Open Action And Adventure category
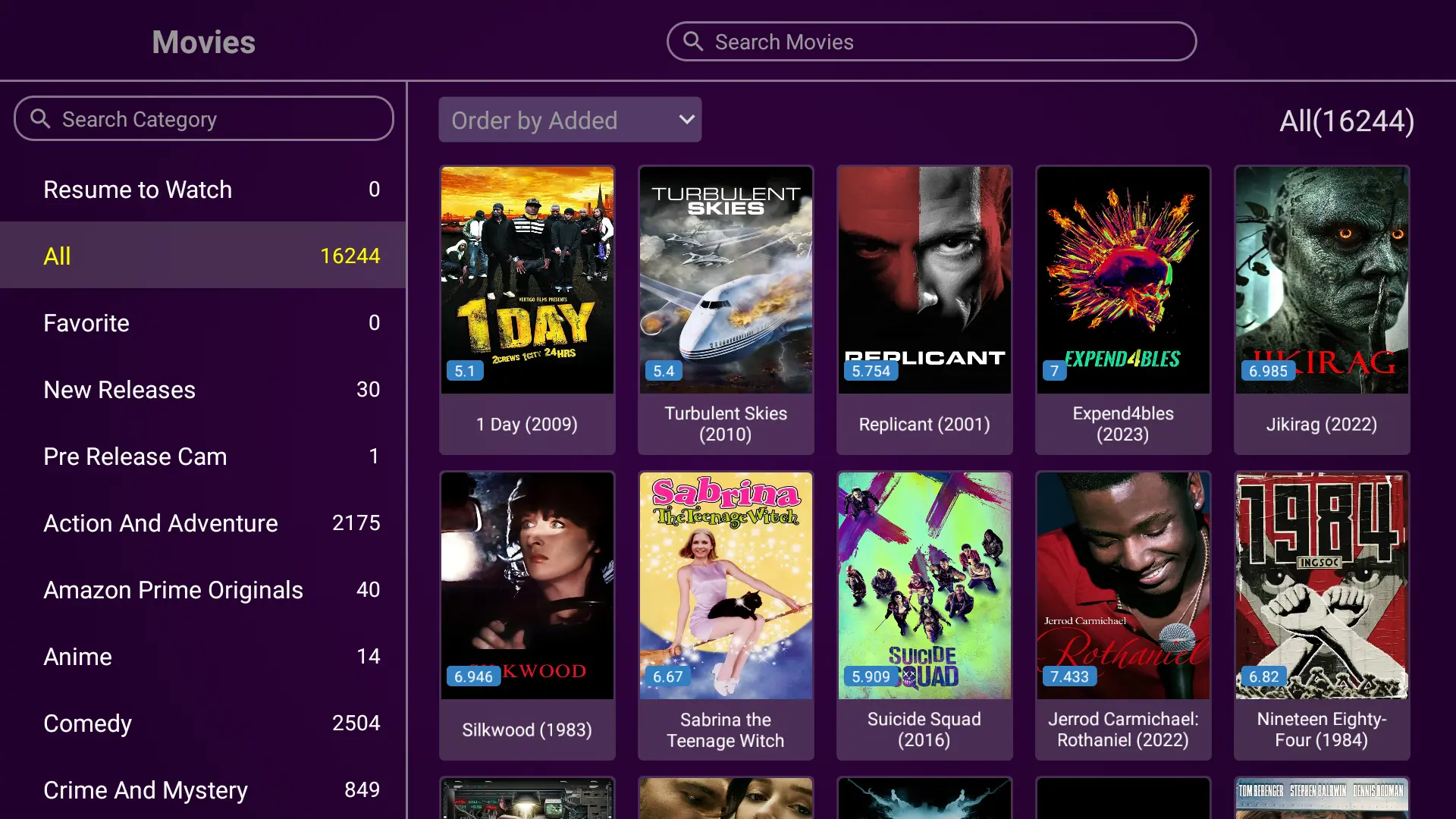Viewport: 1456px width, 819px height. tap(203, 522)
